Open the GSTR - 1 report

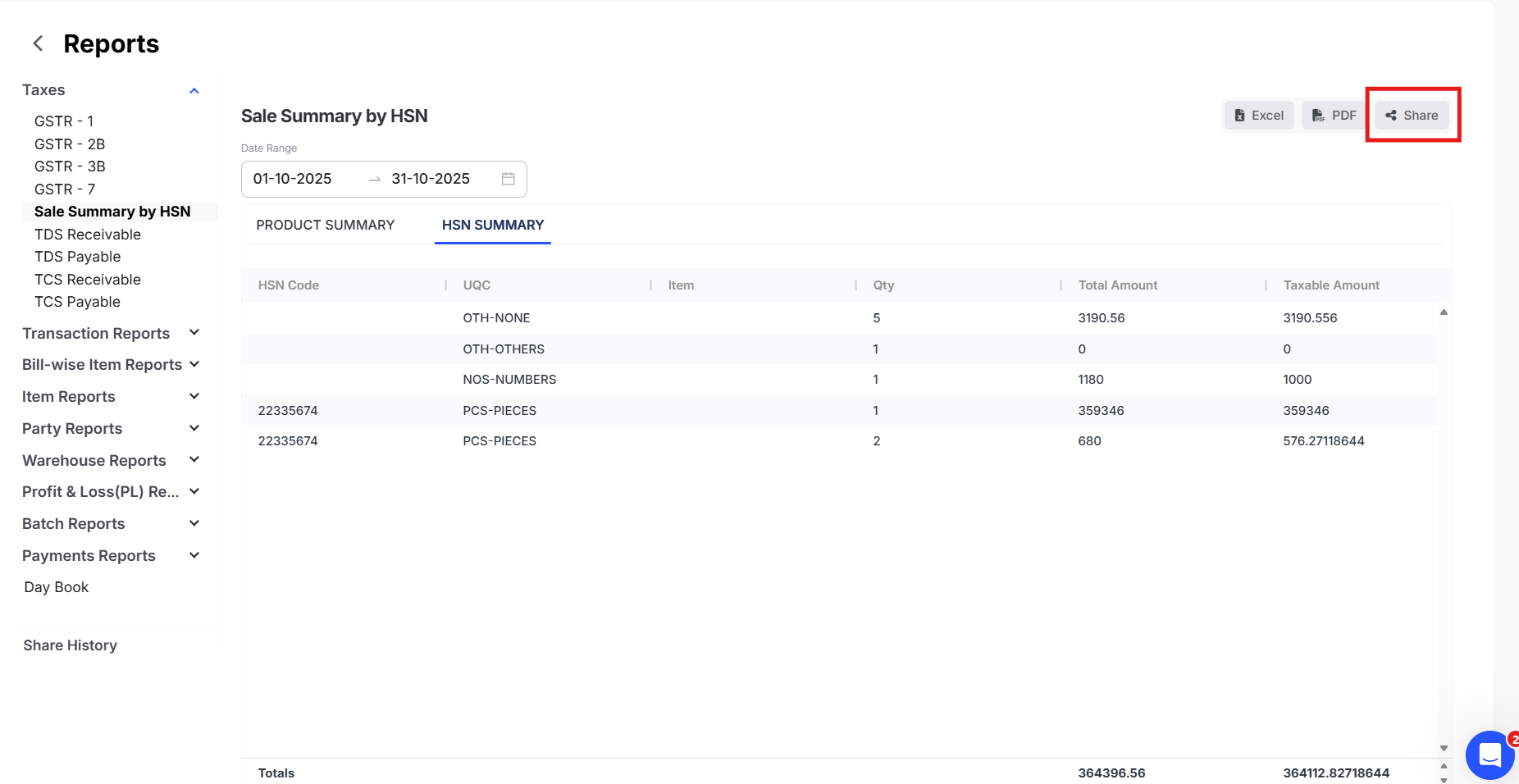pos(64,121)
